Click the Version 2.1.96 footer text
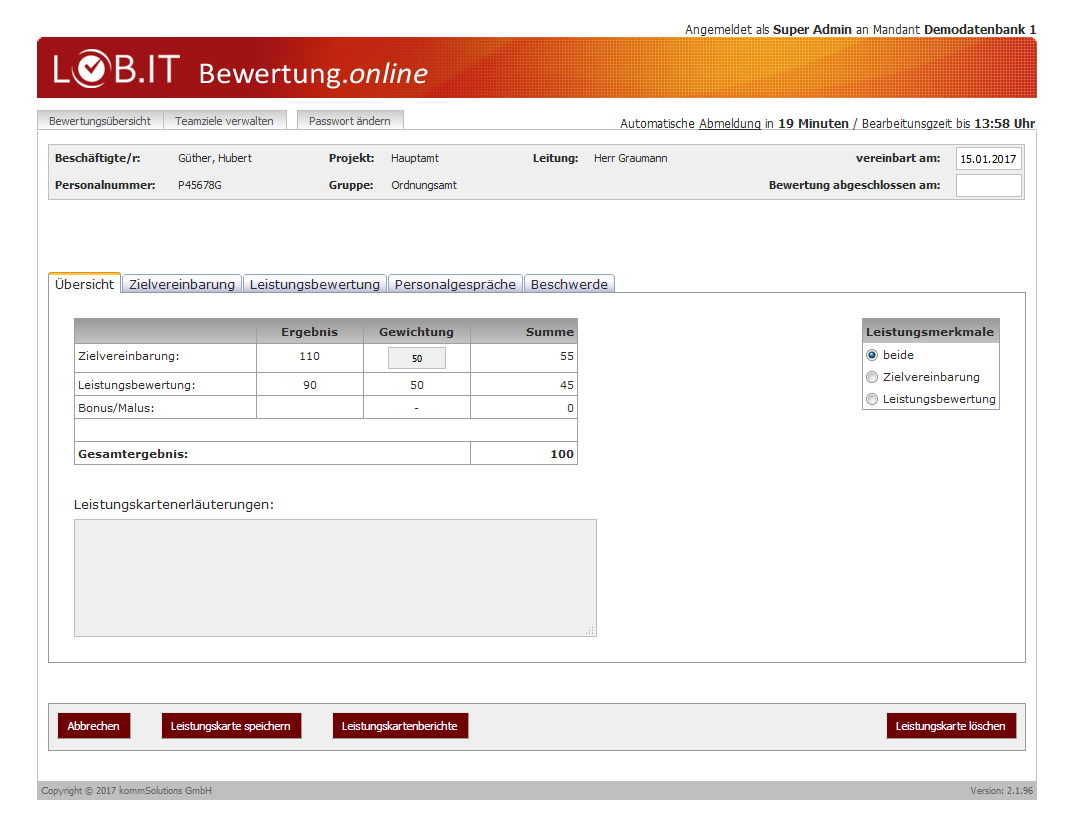Image resolution: width=1075 pixels, height=828 pixels. [1002, 790]
